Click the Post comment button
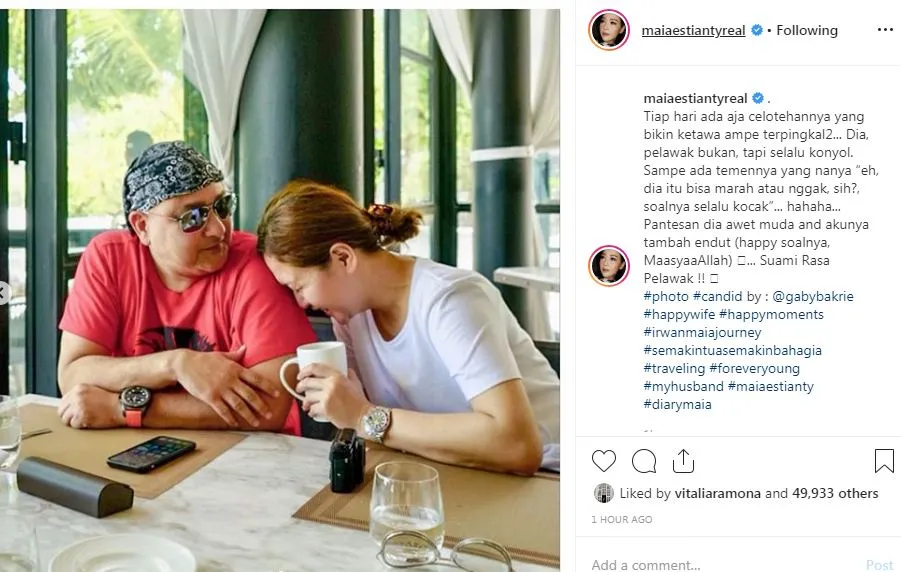 point(879,565)
